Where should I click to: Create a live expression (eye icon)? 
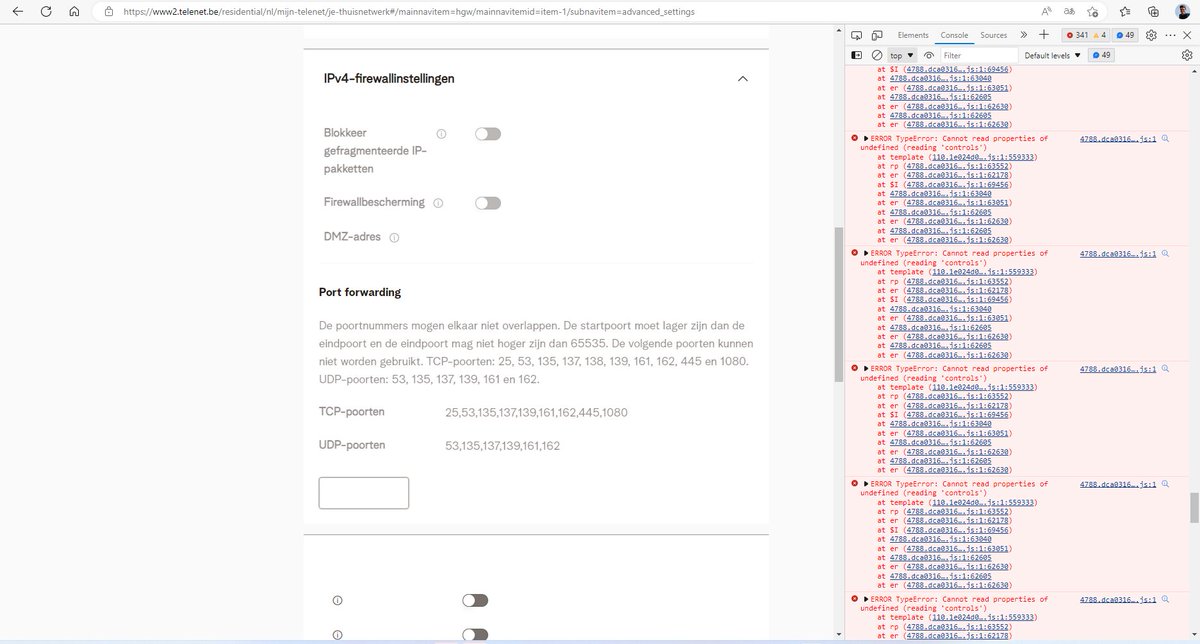(929, 56)
